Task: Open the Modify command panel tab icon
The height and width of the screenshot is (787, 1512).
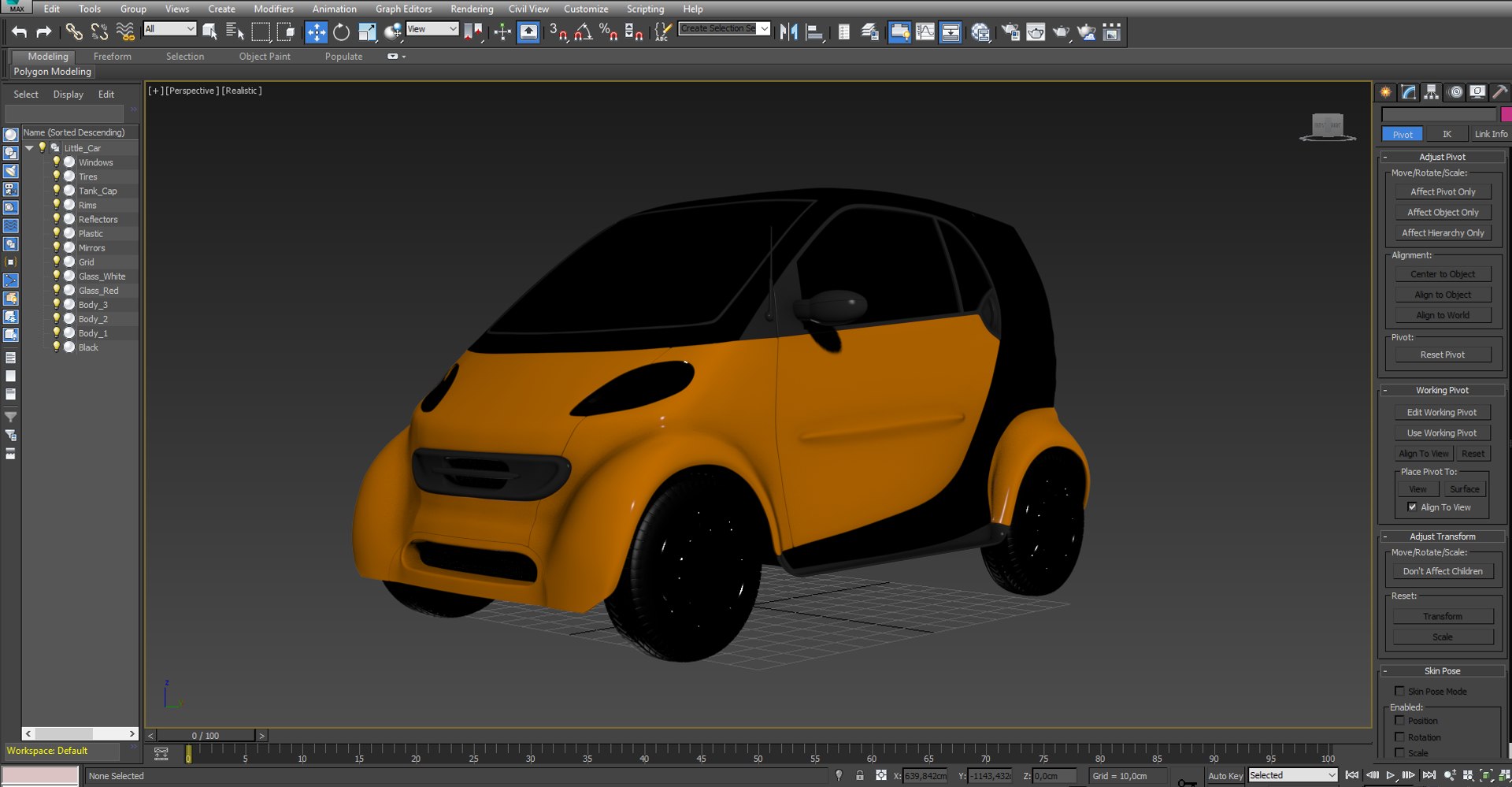Action: 1409,92
